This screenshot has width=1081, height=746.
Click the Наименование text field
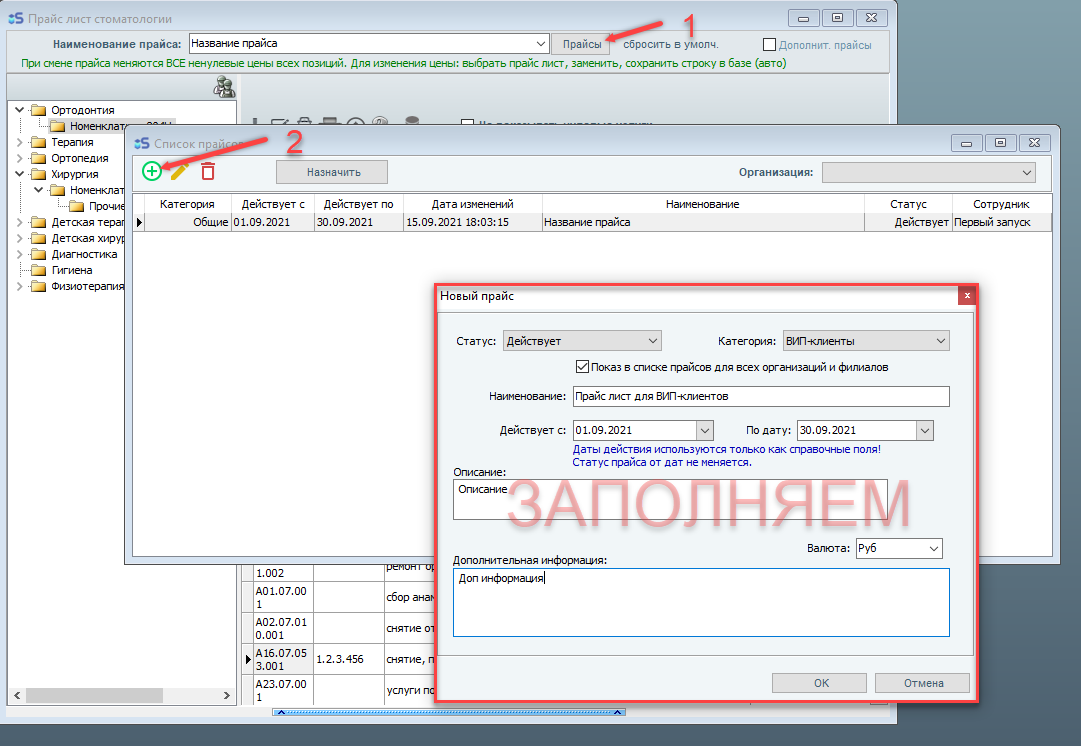760,396
